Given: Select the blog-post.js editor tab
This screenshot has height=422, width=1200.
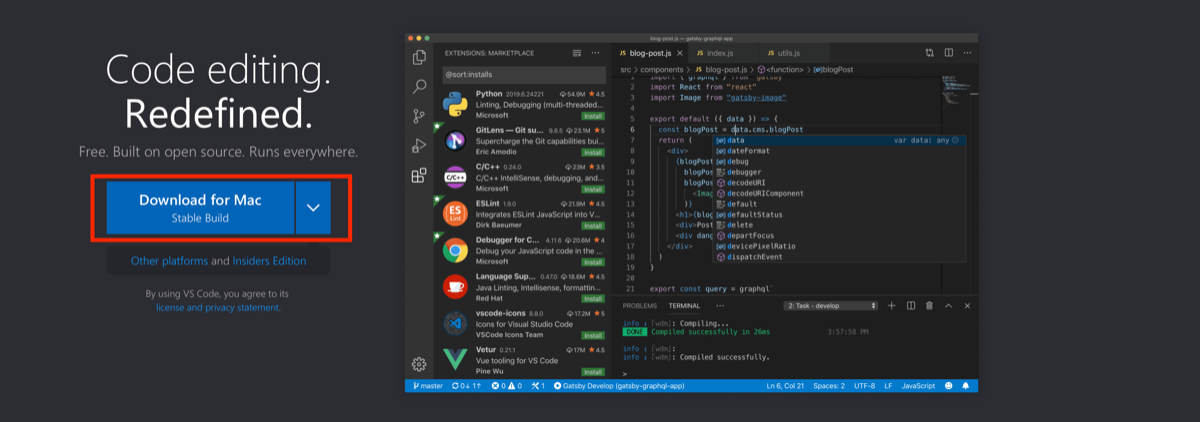Looking at the screenshot, I should pyautogui.click(x=649, y=52).
